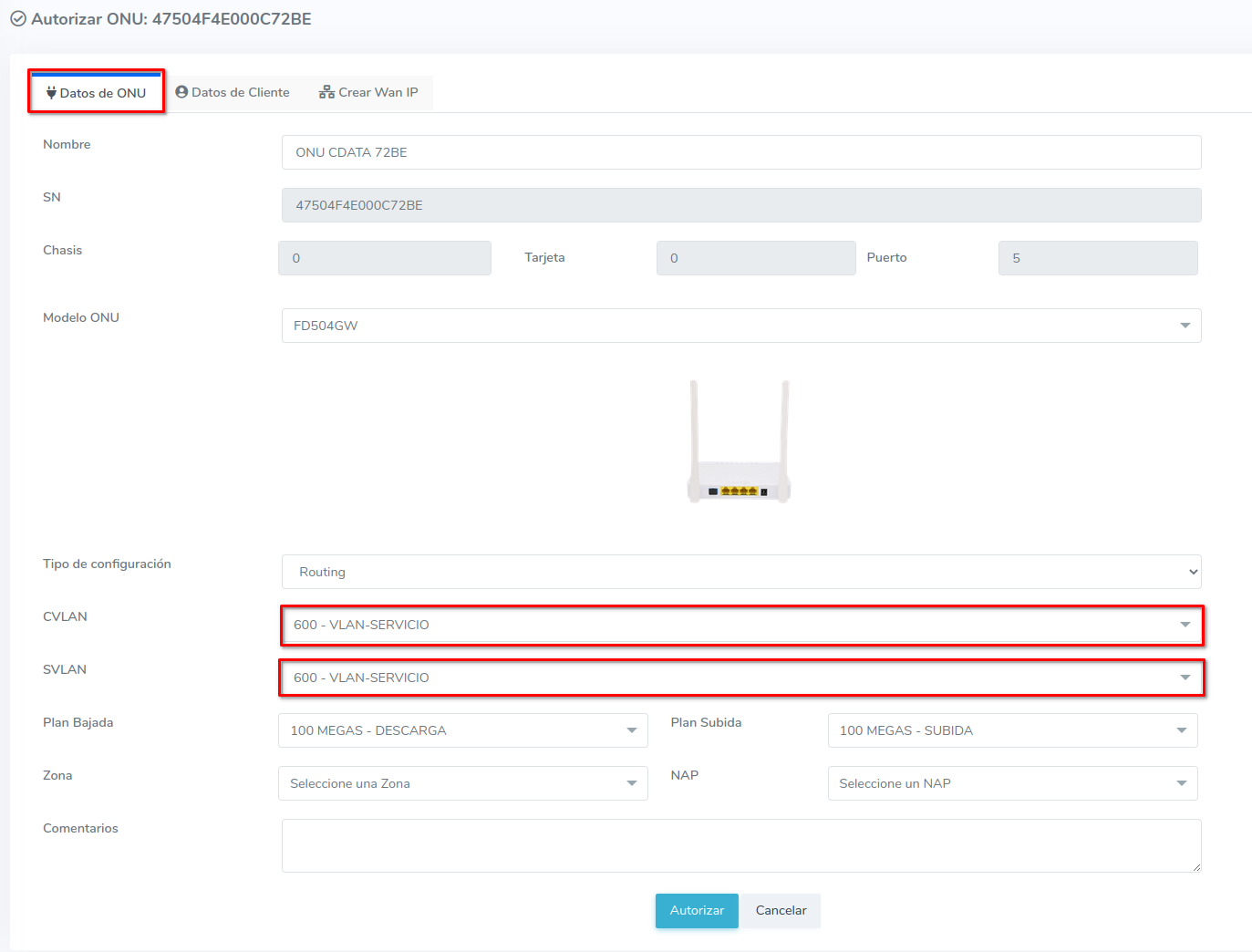Click the ONU router device image
Screen dimensions: 1252x952
coord(739,442)
